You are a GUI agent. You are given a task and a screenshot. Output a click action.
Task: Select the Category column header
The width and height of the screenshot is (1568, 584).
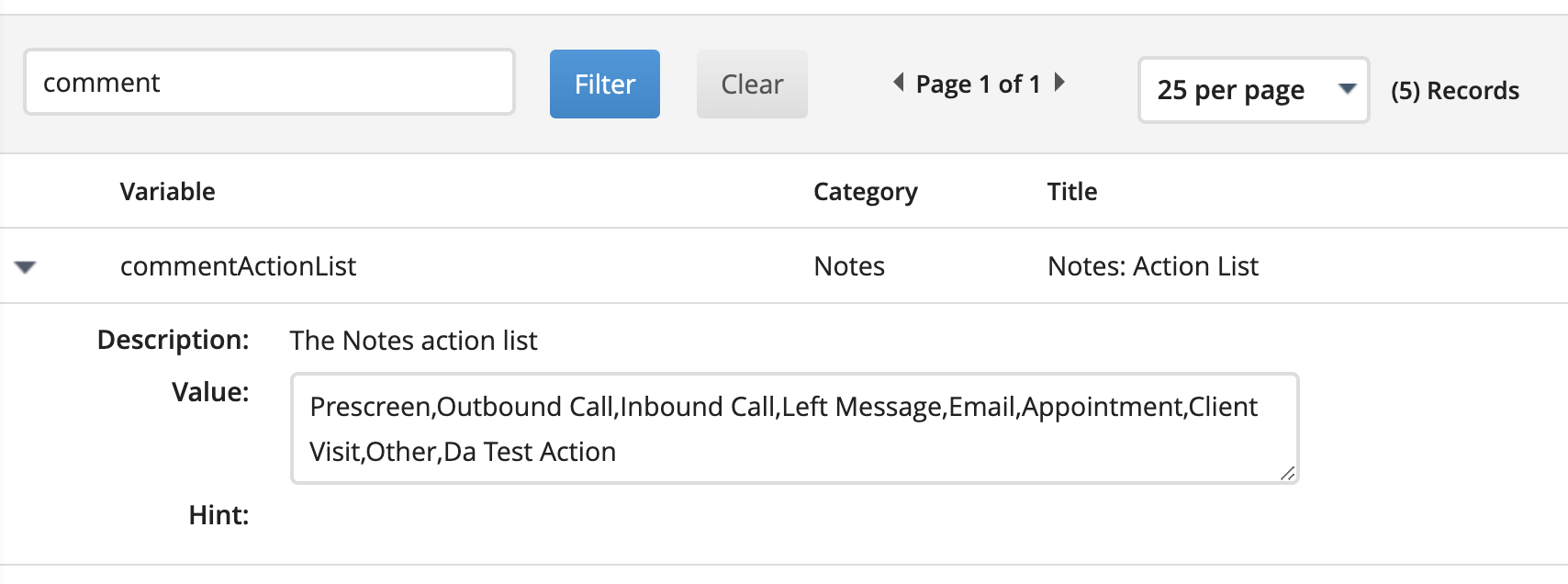click(864, 191)
